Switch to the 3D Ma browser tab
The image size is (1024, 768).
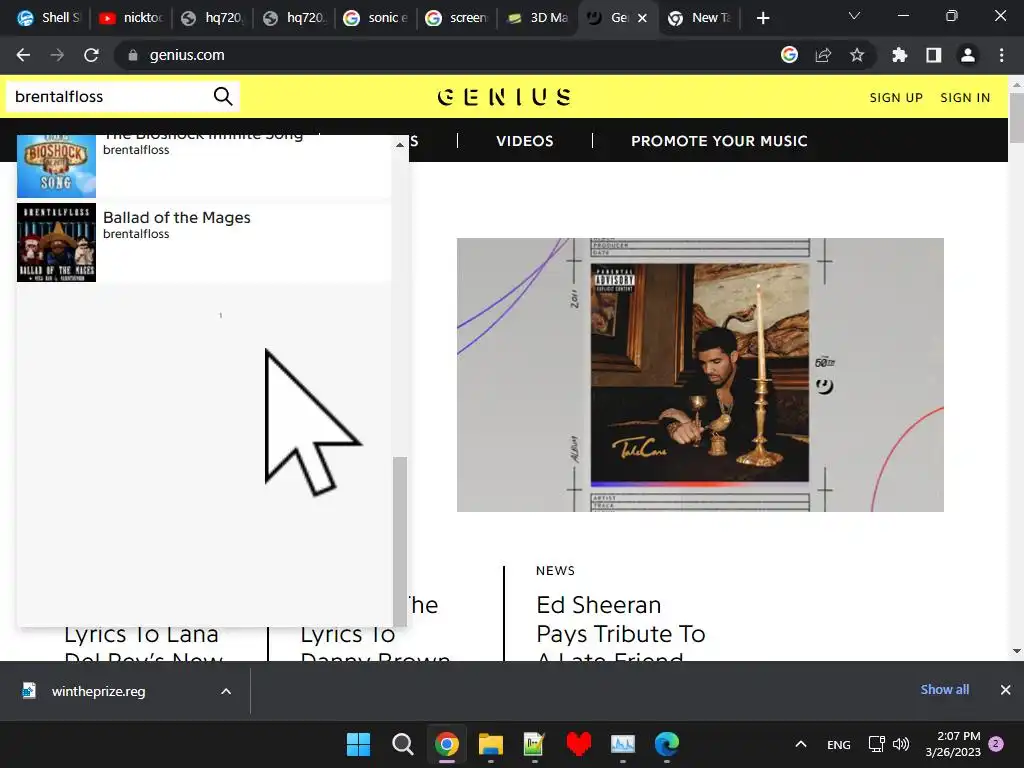click(x=539, y=18)
